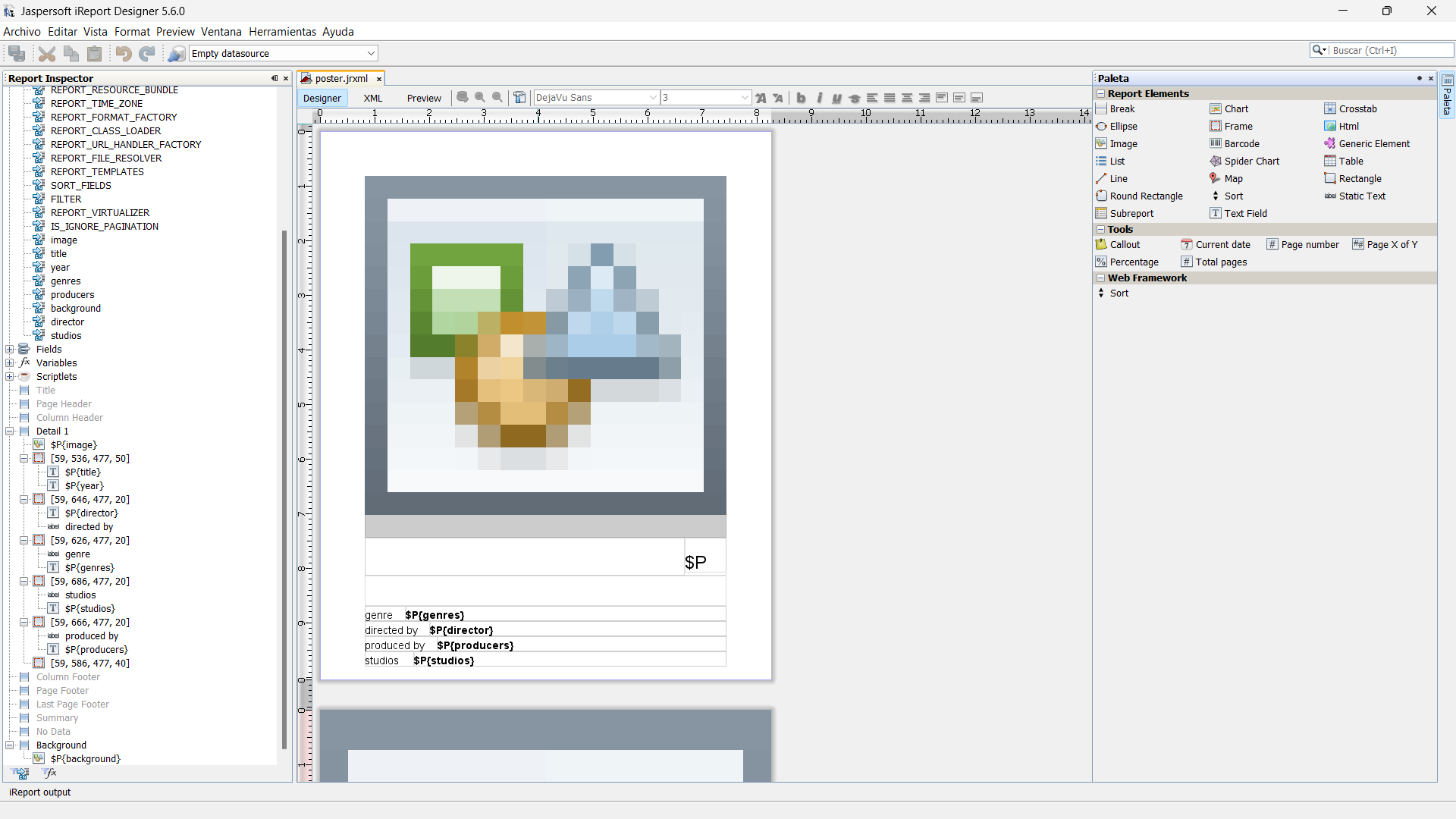
Task: Pick the Page X of Y tool
Action: click(1385, 244)
